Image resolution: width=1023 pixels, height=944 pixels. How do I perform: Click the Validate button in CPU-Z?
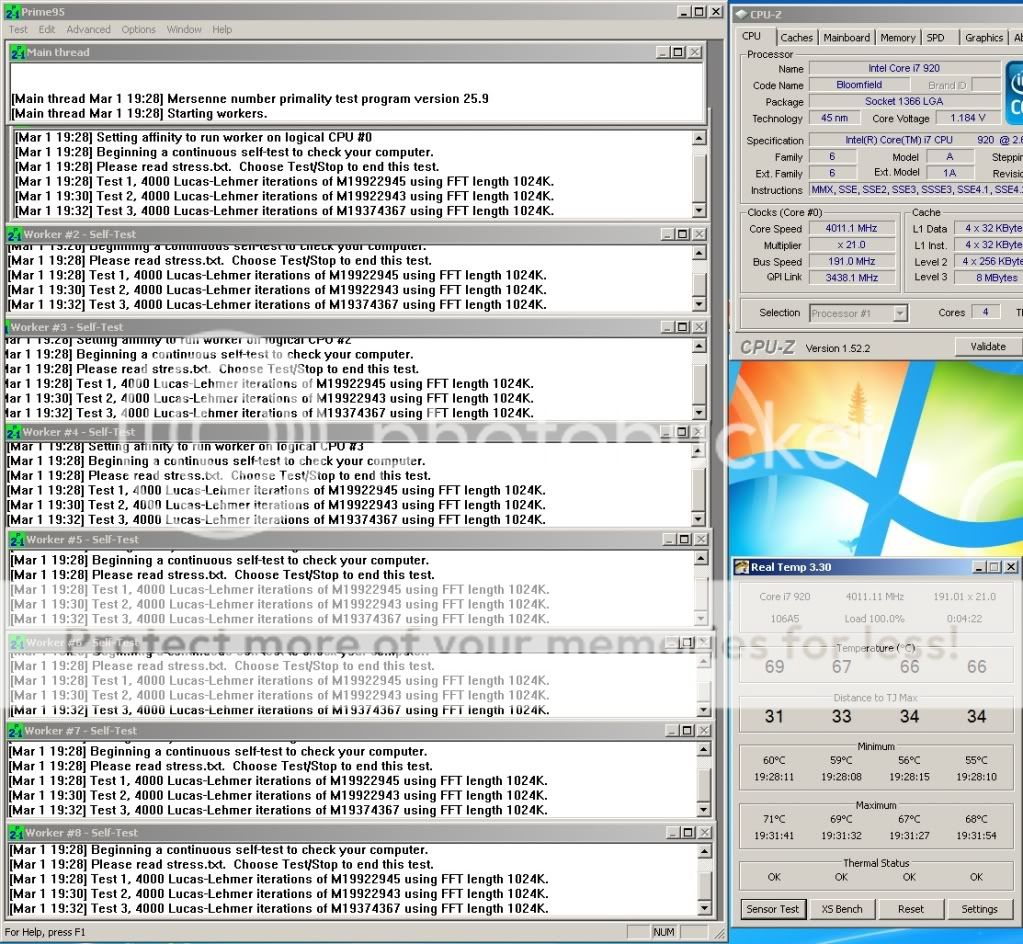pos(988,346)
